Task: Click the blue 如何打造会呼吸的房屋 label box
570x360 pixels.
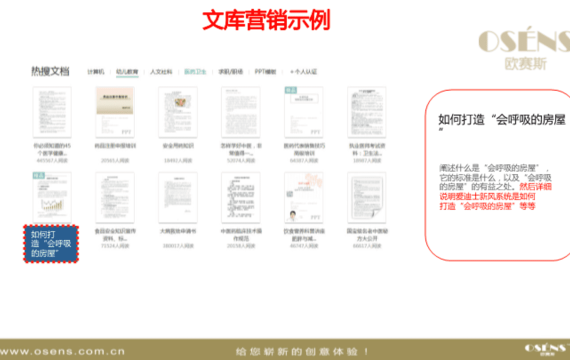Action: (51, 244)
